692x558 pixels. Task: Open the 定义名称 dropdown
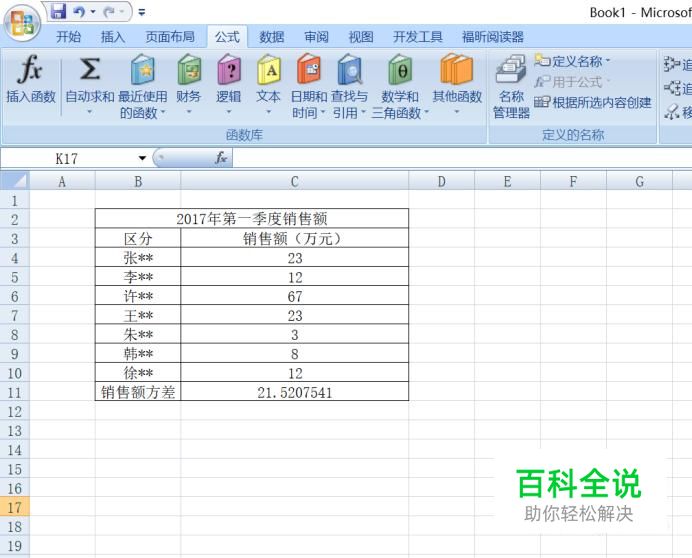[572, 61]
